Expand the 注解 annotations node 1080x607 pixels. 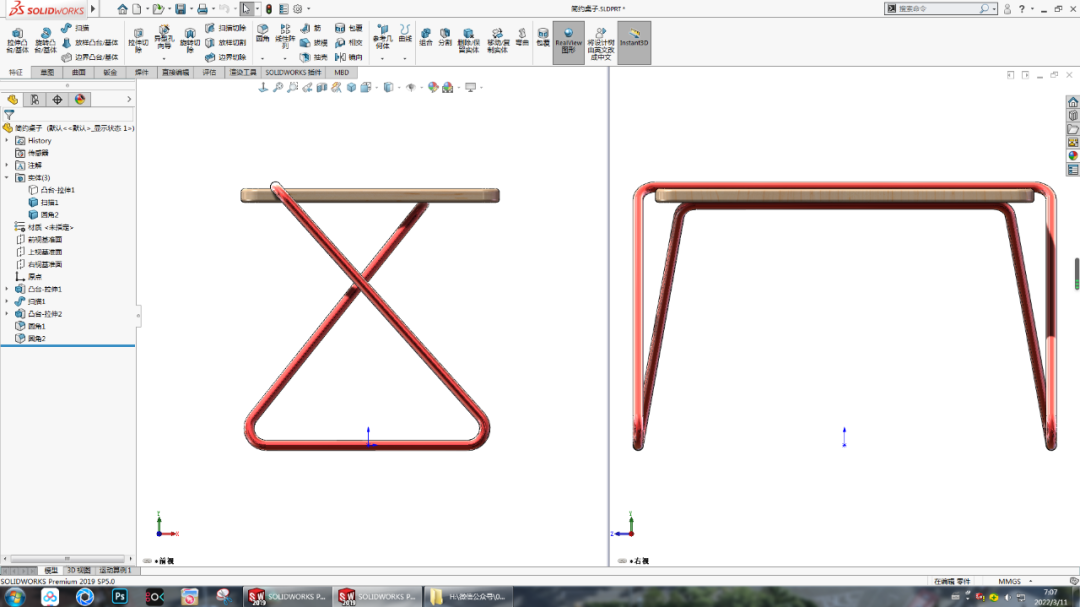coord(7,165)
